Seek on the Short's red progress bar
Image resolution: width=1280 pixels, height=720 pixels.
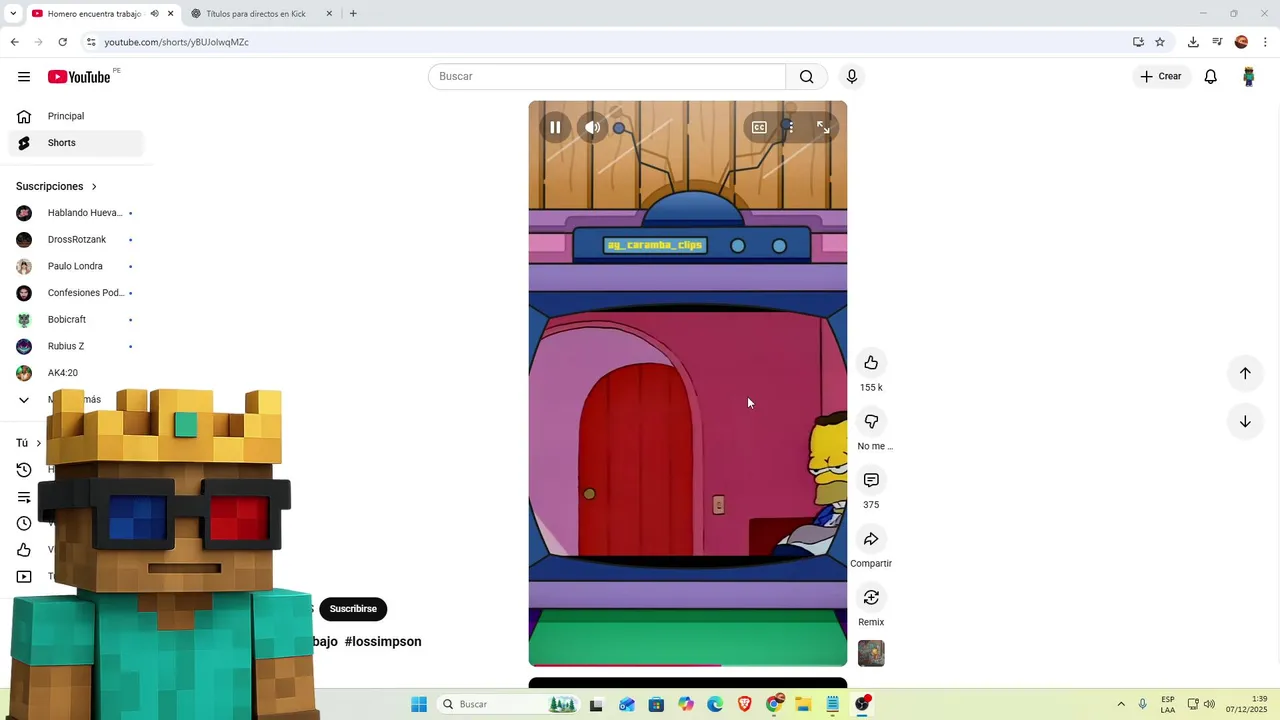tap(688, 664)
